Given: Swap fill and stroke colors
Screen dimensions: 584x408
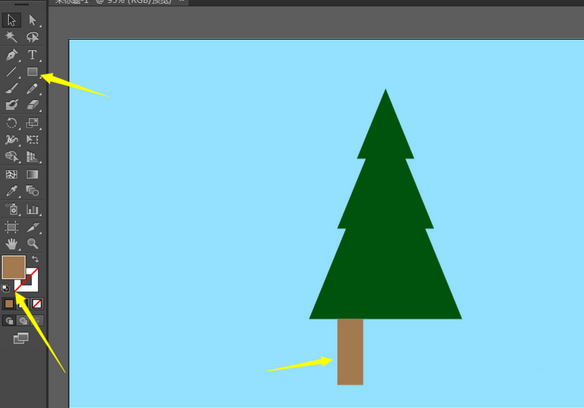Looking at the screenshot, I should (x=35, y=259).
